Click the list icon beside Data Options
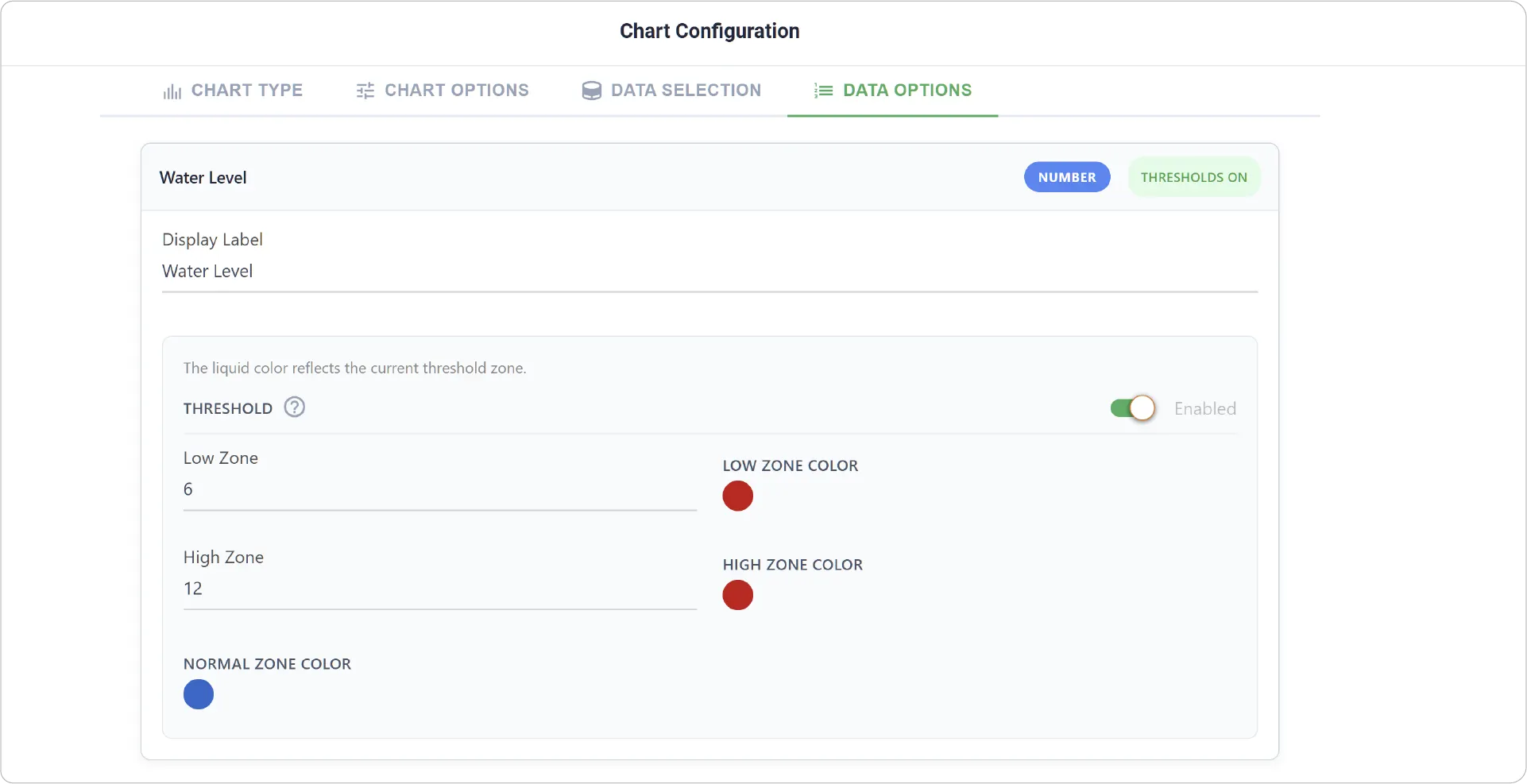 [824, 91]
